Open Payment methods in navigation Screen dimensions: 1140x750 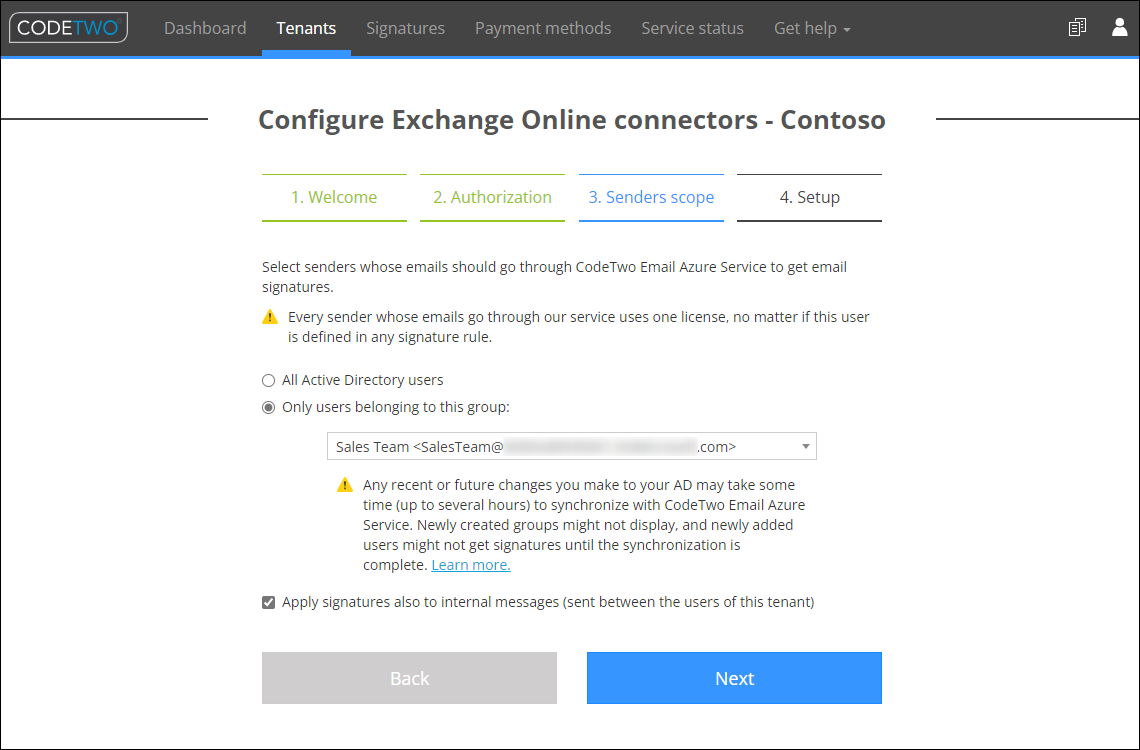point(543,28)
